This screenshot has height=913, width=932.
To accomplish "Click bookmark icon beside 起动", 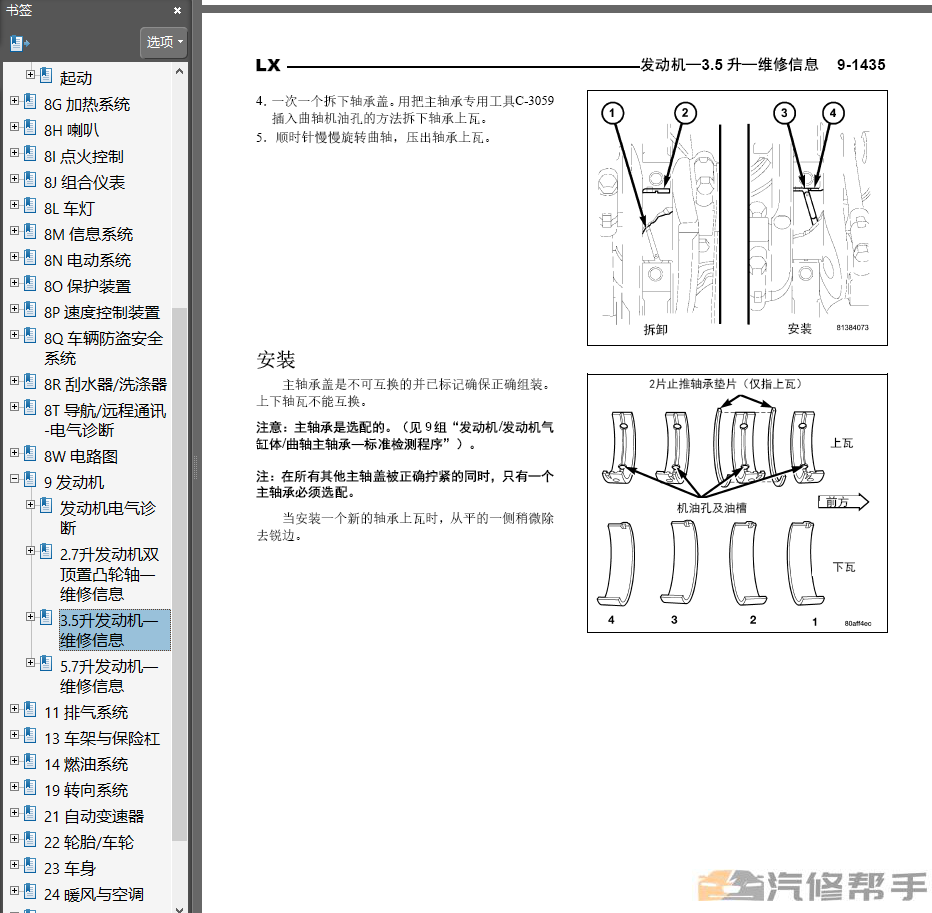I will [x=46, y=75].
